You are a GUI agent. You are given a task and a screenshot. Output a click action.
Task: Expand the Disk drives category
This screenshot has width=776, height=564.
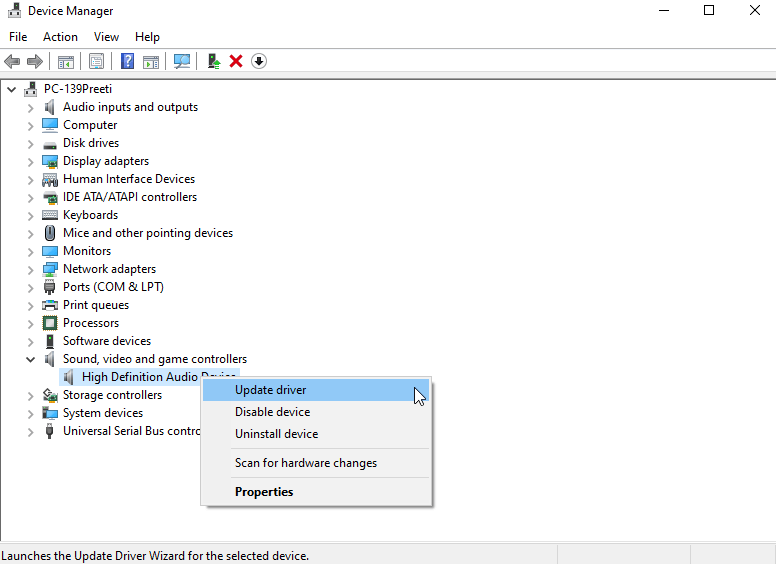[31, 144]
